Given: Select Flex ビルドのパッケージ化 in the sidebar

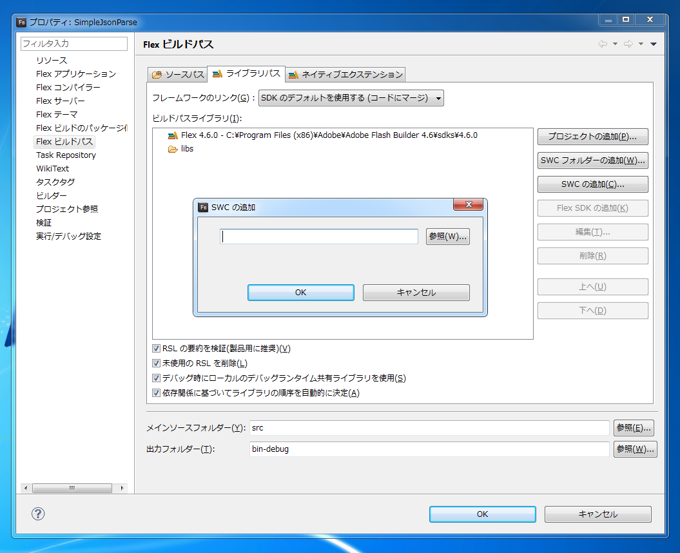Looking at the screenshot, I should point(82,128).
